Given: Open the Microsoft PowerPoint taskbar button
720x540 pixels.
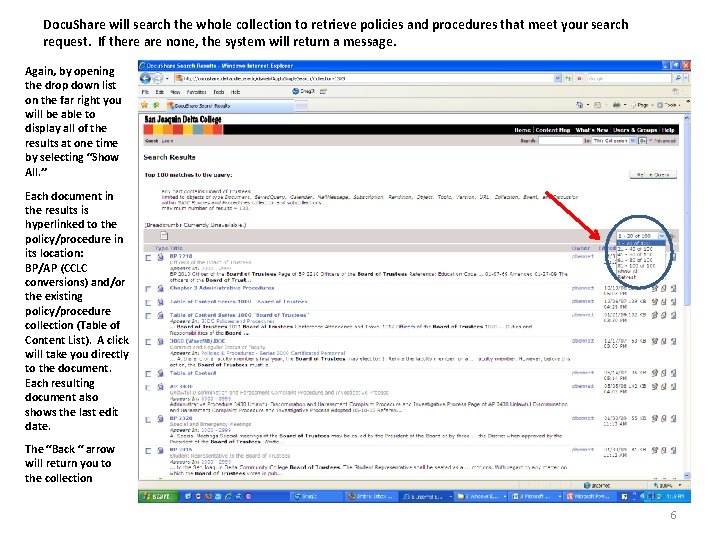Looking at the screenshot, I should point(590,496).
